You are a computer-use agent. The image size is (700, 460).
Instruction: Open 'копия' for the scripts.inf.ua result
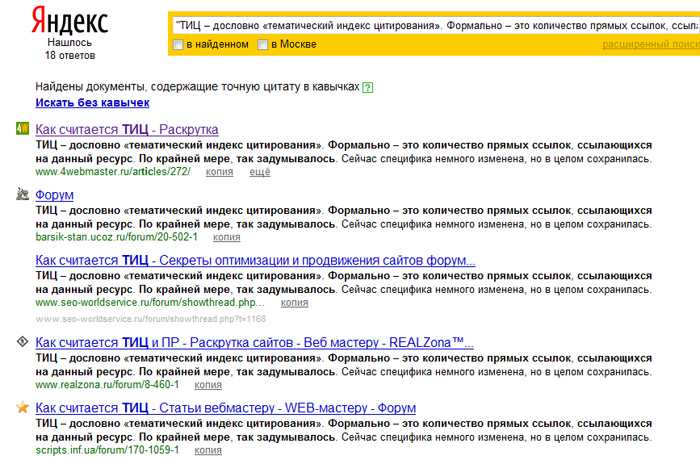point(208,450)
